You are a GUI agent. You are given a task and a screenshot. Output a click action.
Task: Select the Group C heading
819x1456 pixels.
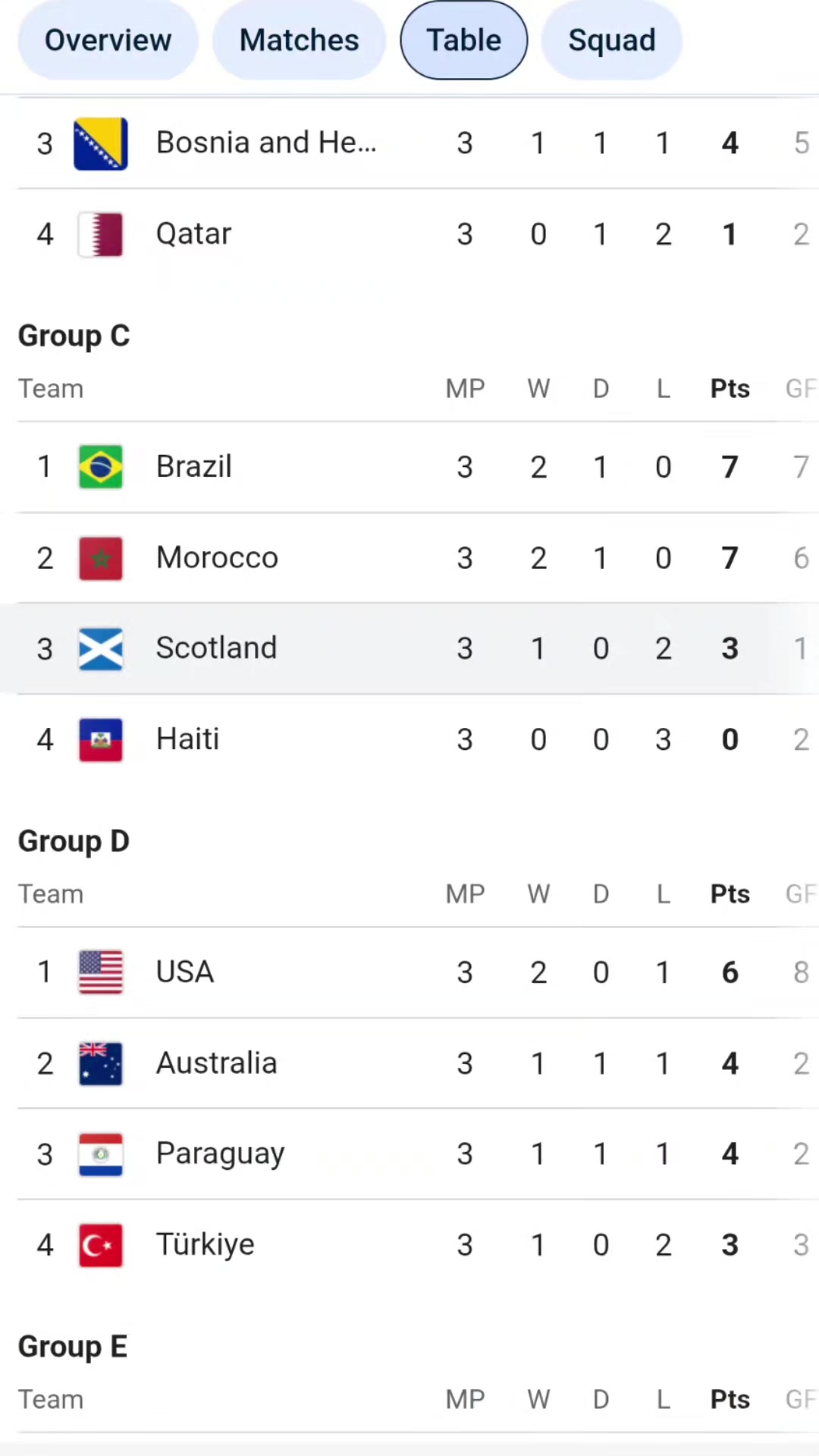point(74,336)
